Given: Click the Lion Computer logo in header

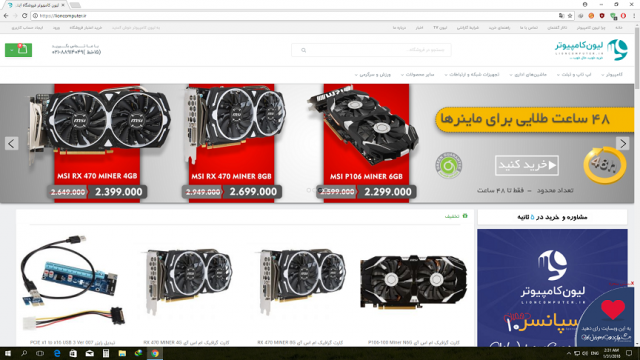Looking at the screenshot, I should coord(591,50).
